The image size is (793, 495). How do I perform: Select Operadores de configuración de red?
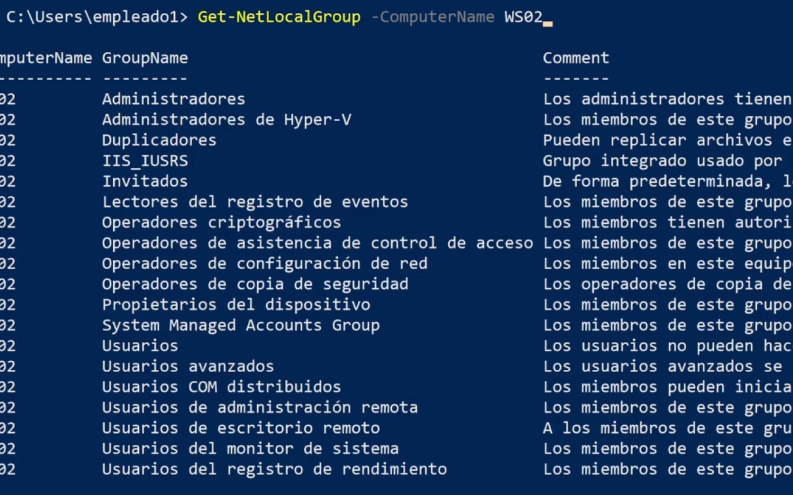(x=265, y=263)
